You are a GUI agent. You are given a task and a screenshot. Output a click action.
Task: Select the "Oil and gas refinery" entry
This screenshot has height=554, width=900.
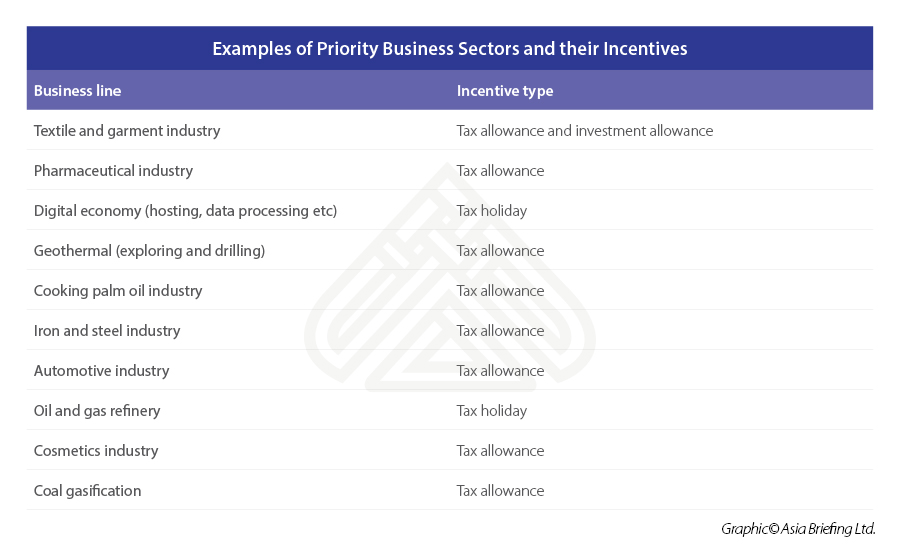[x=97, y=411]
